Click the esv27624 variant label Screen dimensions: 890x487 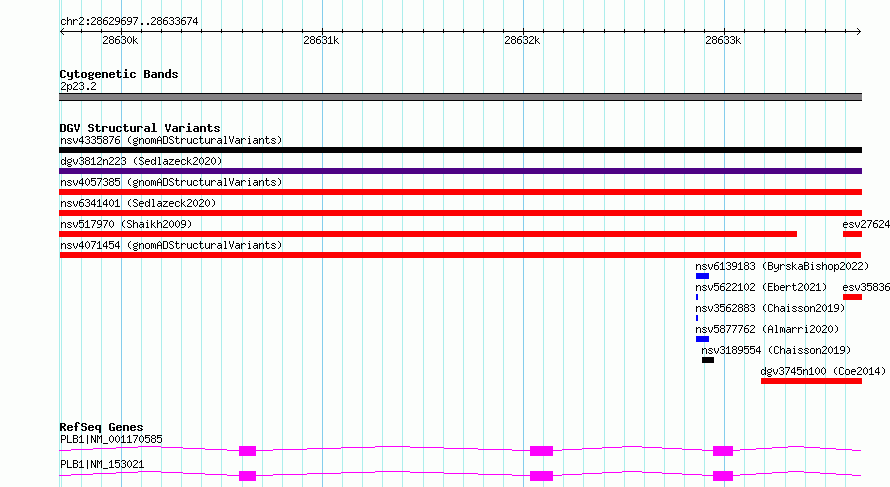pos(866,224)
